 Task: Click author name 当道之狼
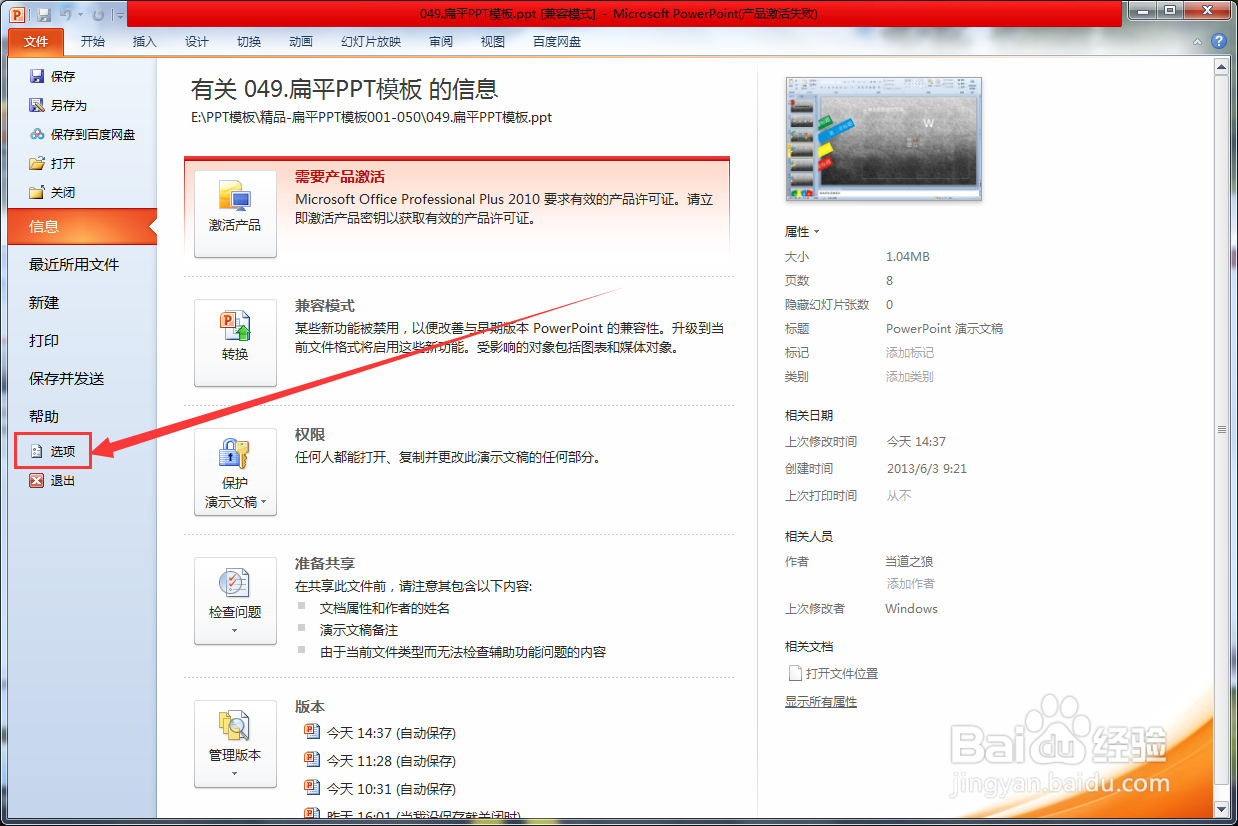909,562
